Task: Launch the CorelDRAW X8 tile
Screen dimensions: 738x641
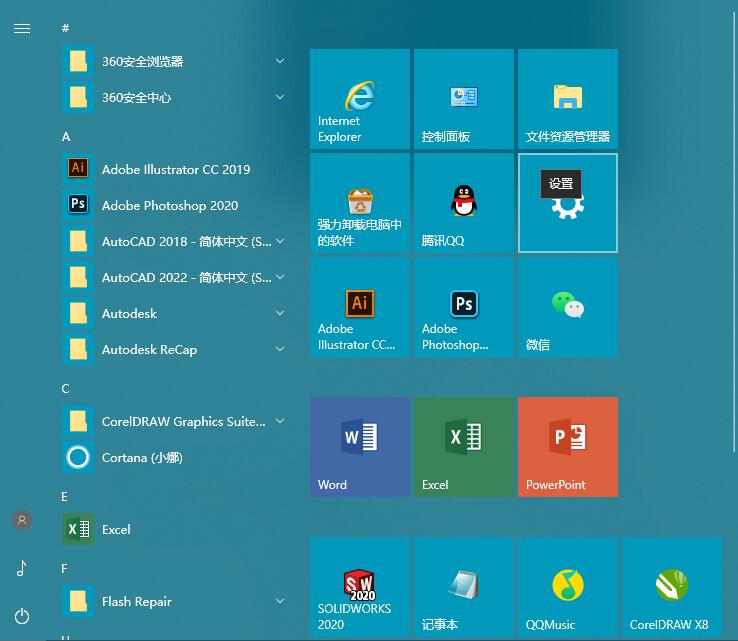Action: pos(672,587)
